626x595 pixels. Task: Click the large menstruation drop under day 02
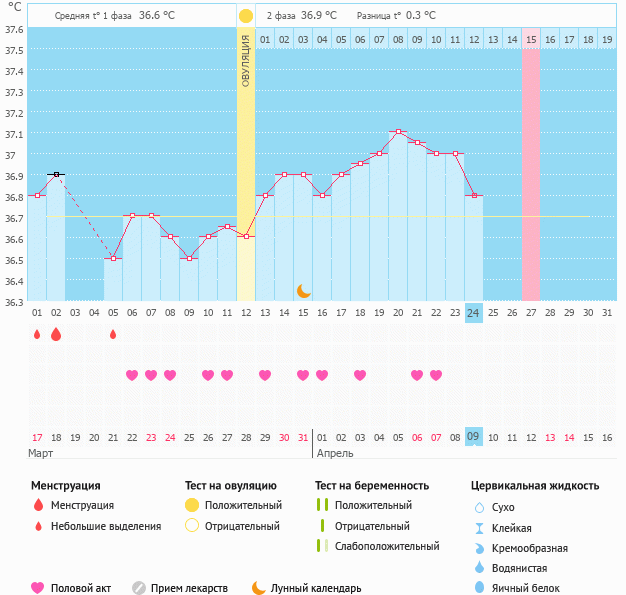tap(56, 334)
